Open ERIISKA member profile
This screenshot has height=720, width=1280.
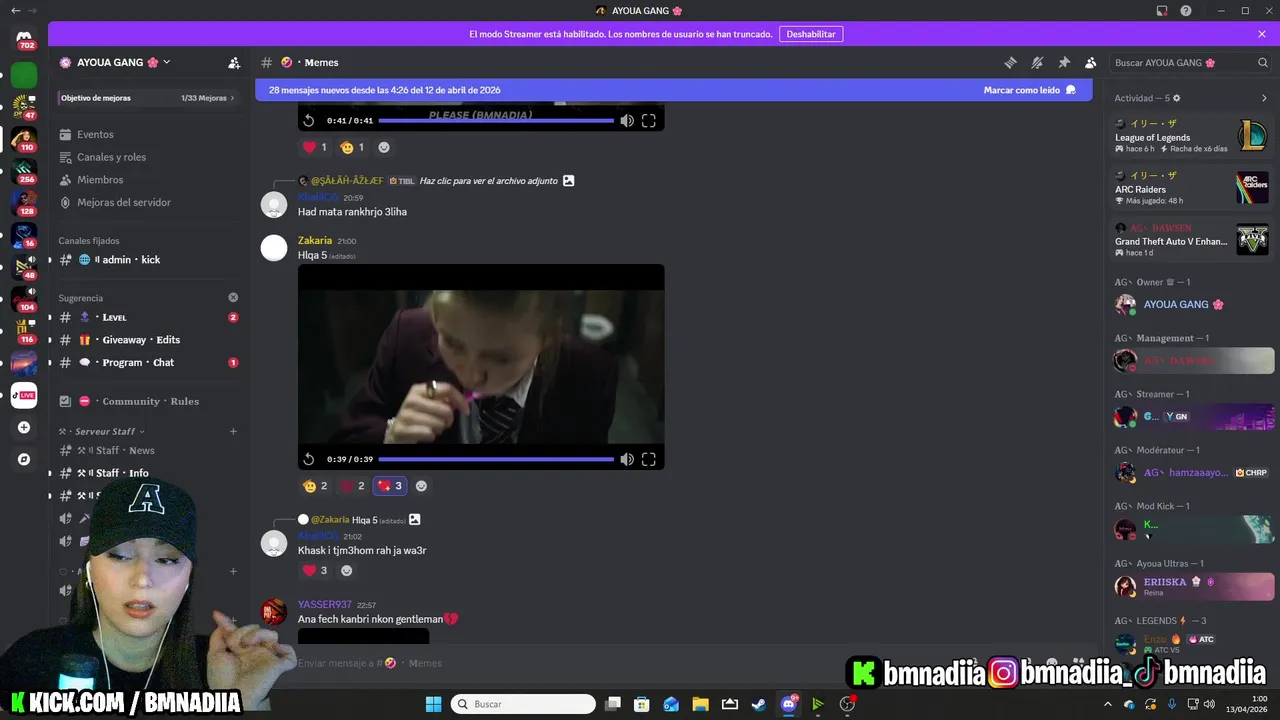point(1193,586)
